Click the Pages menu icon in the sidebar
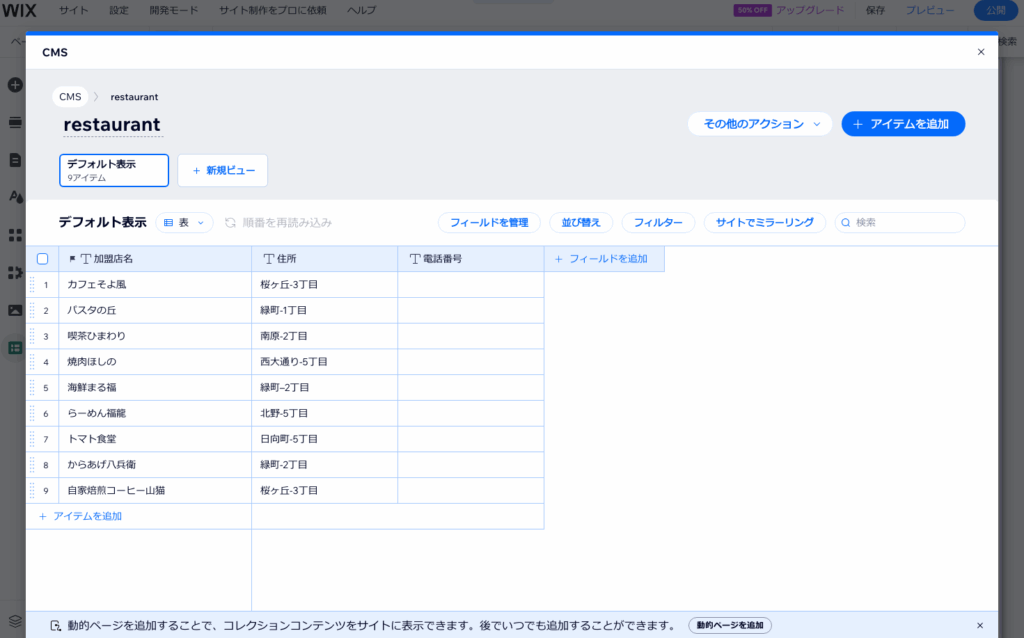The width and height of the screenshot is (1024, 638). click(x=14, y=159)
